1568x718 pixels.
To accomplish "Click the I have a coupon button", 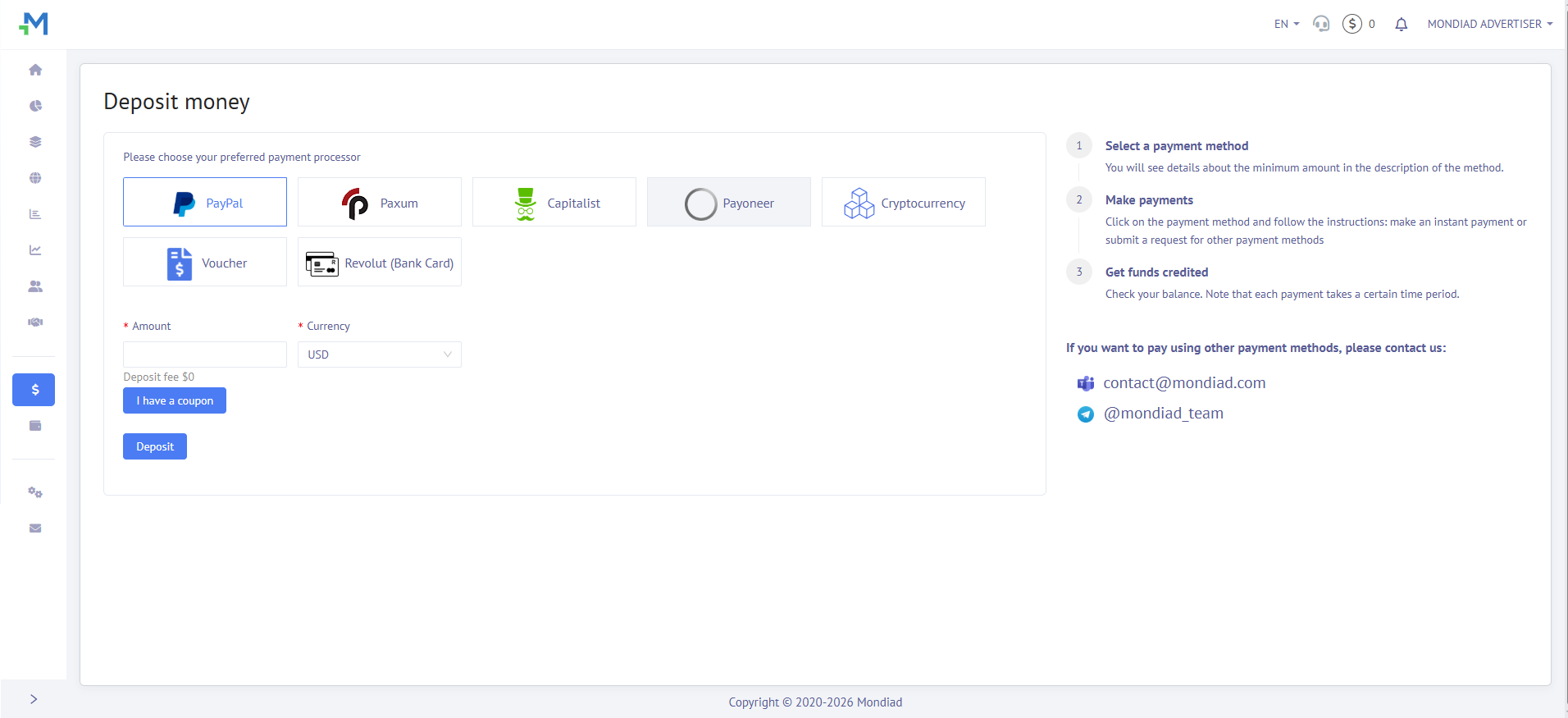I will (175, 400).
